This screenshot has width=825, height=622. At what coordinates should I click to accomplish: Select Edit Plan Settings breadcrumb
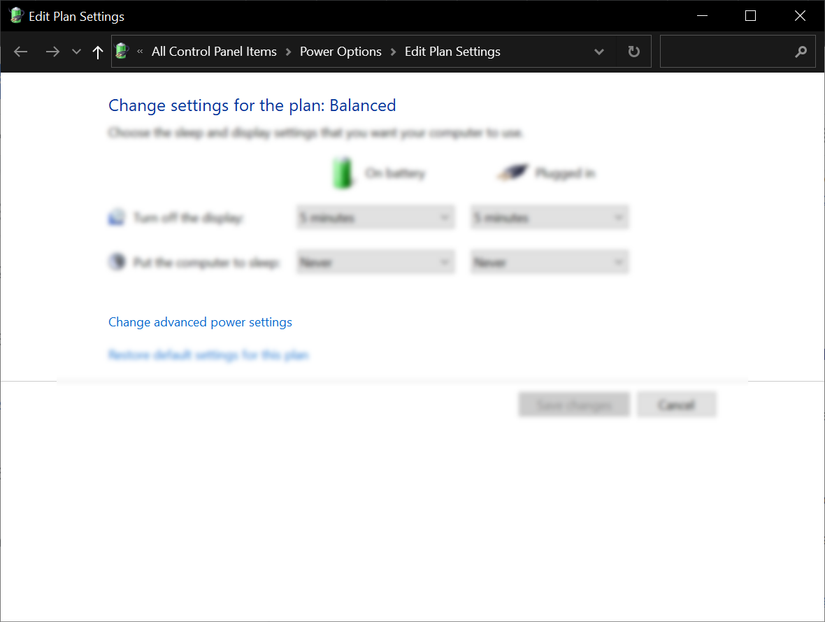pyautogui.click(x=452, y=52)
